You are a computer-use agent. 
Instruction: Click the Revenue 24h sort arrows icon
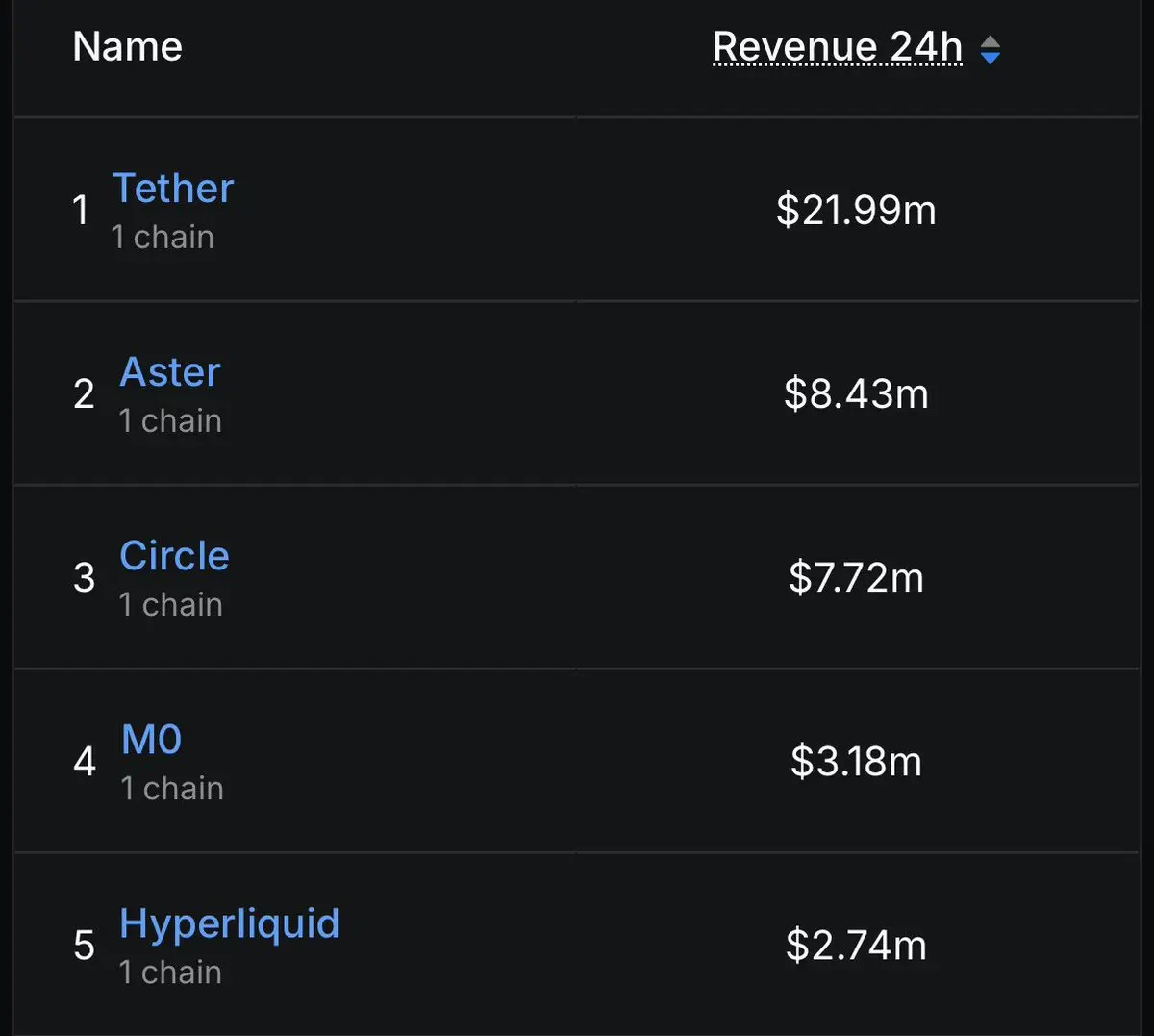coord(990,50)
